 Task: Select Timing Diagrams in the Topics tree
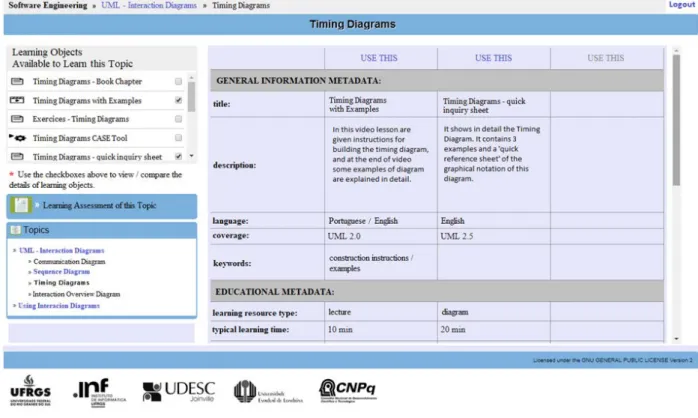pyautogui.click(x=61, y=283)
